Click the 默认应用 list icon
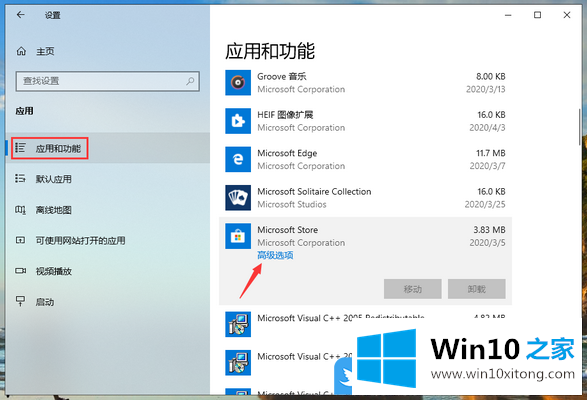This screenshot has height=400, width=587. [x=20, y=179]
